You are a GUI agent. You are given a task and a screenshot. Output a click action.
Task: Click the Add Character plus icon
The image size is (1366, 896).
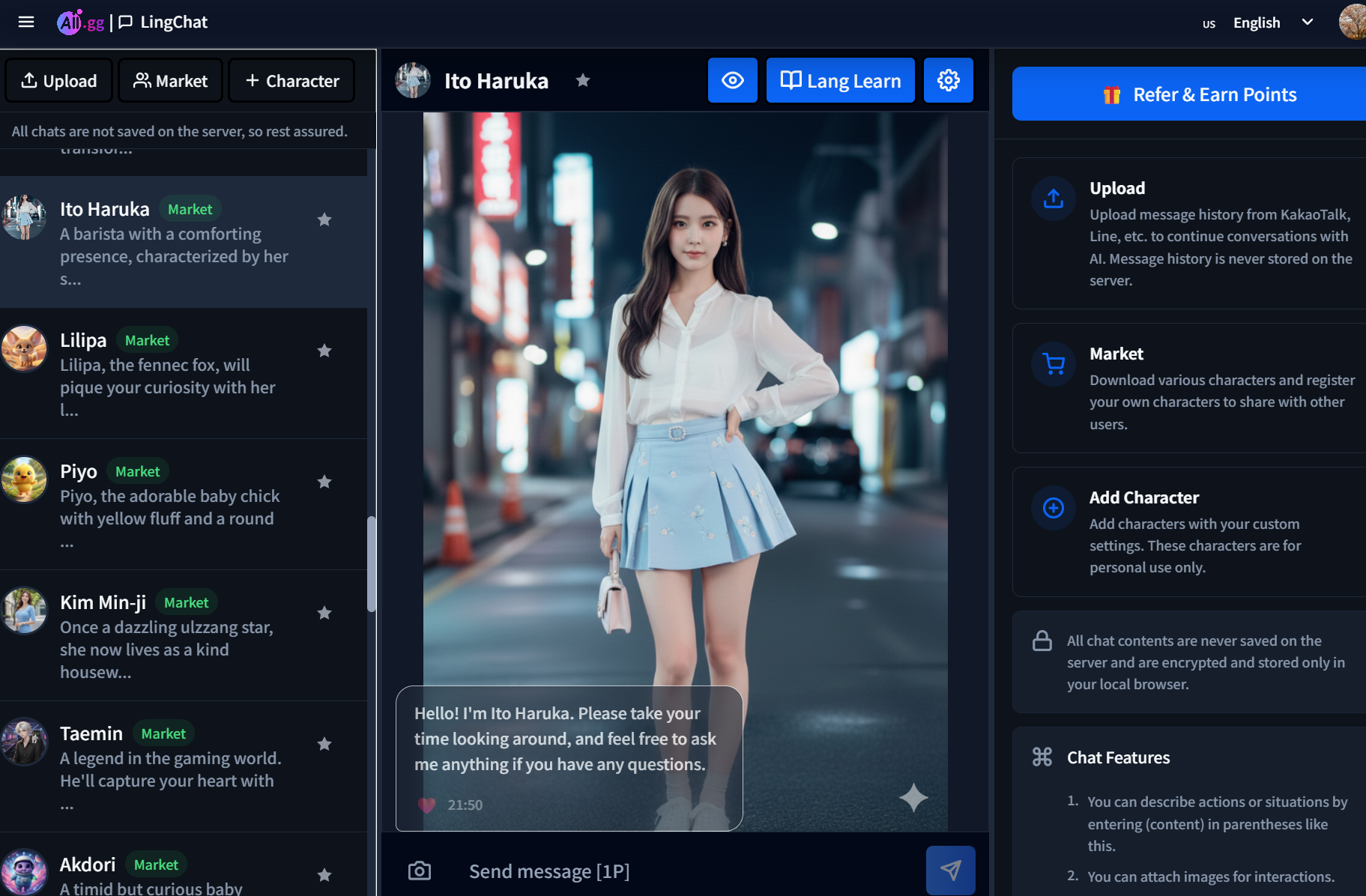1054,508
